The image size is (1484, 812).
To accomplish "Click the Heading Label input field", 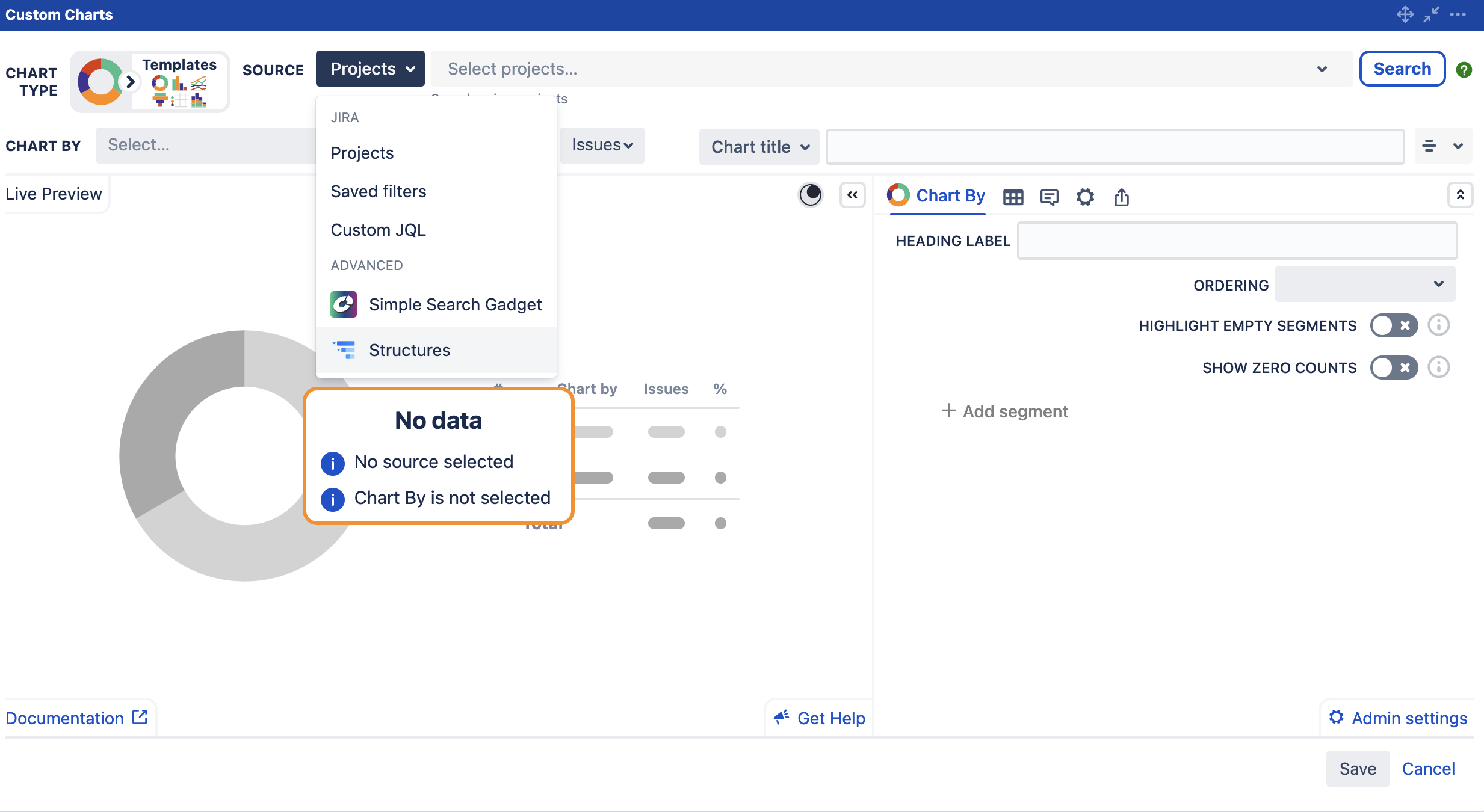I will click(1237, 241).
